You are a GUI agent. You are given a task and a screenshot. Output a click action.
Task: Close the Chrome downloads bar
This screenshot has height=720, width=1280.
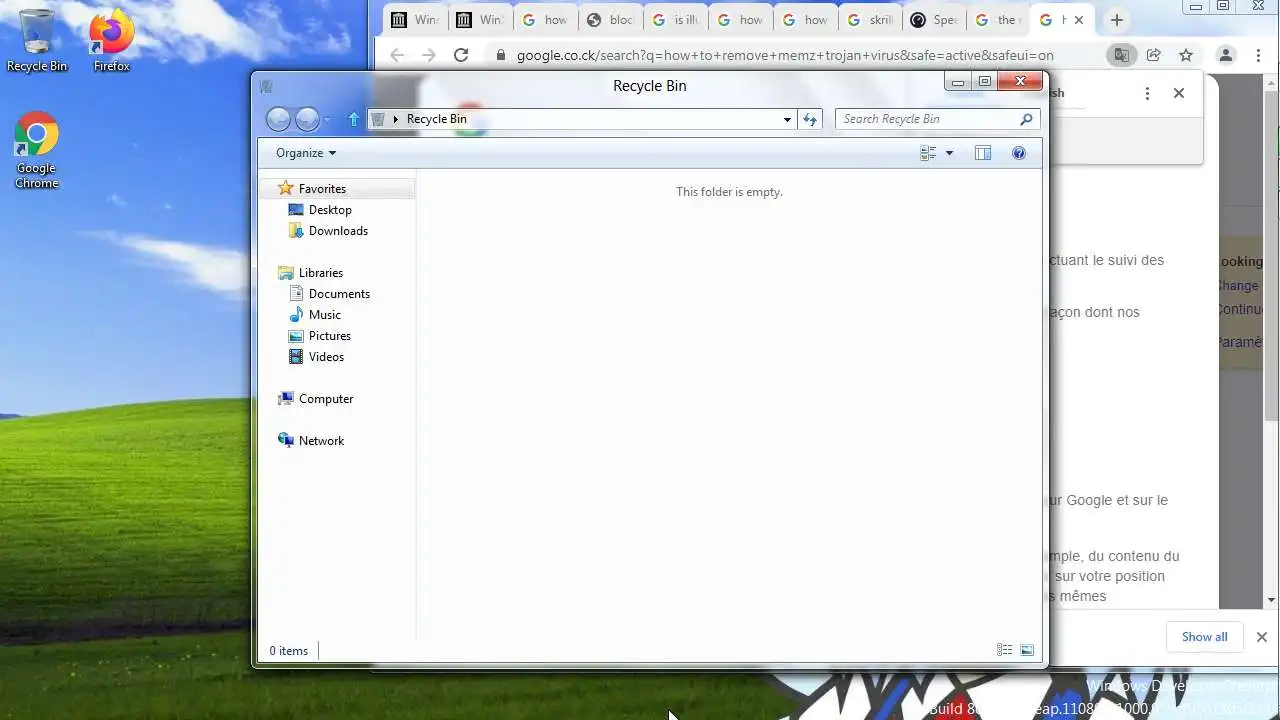pyautogui.click(x=1262, y=637)
